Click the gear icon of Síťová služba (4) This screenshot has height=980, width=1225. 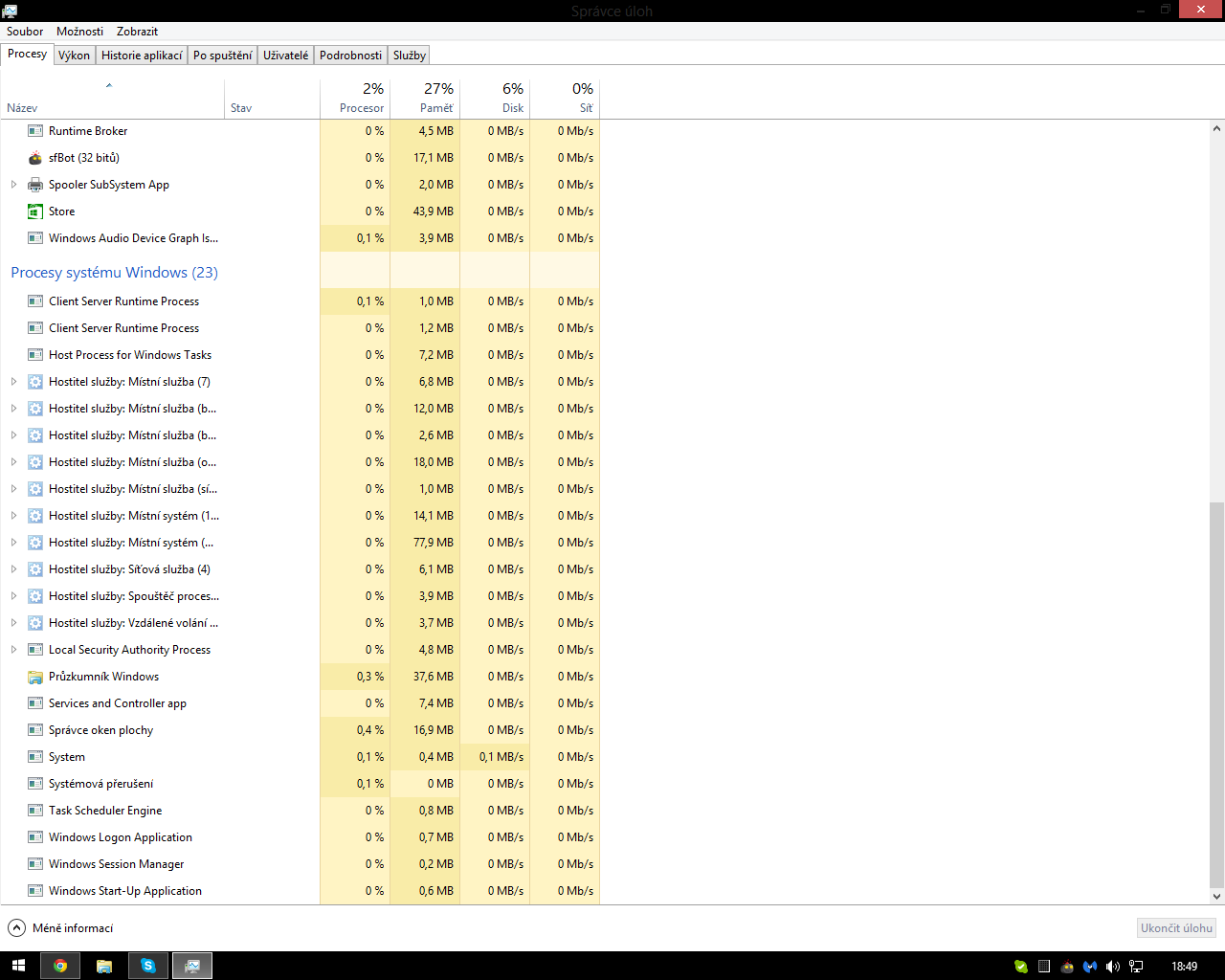click(x=35, y=569)
